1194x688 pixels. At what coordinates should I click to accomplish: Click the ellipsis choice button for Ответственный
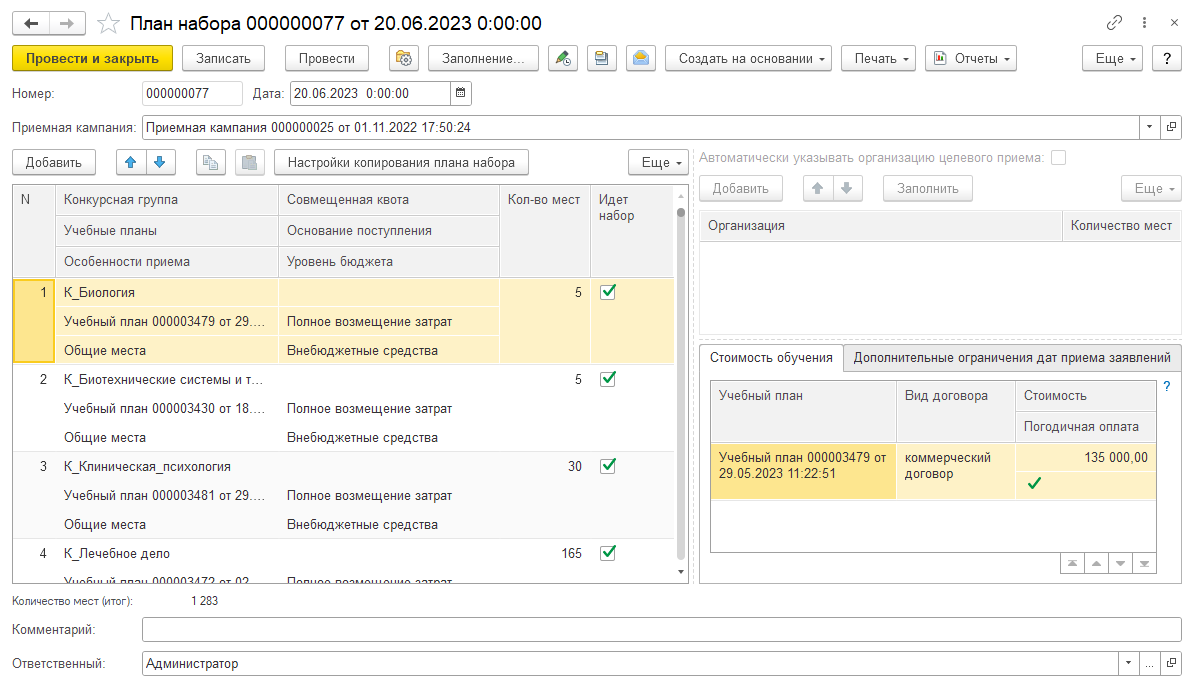[x=1150, y=663]
